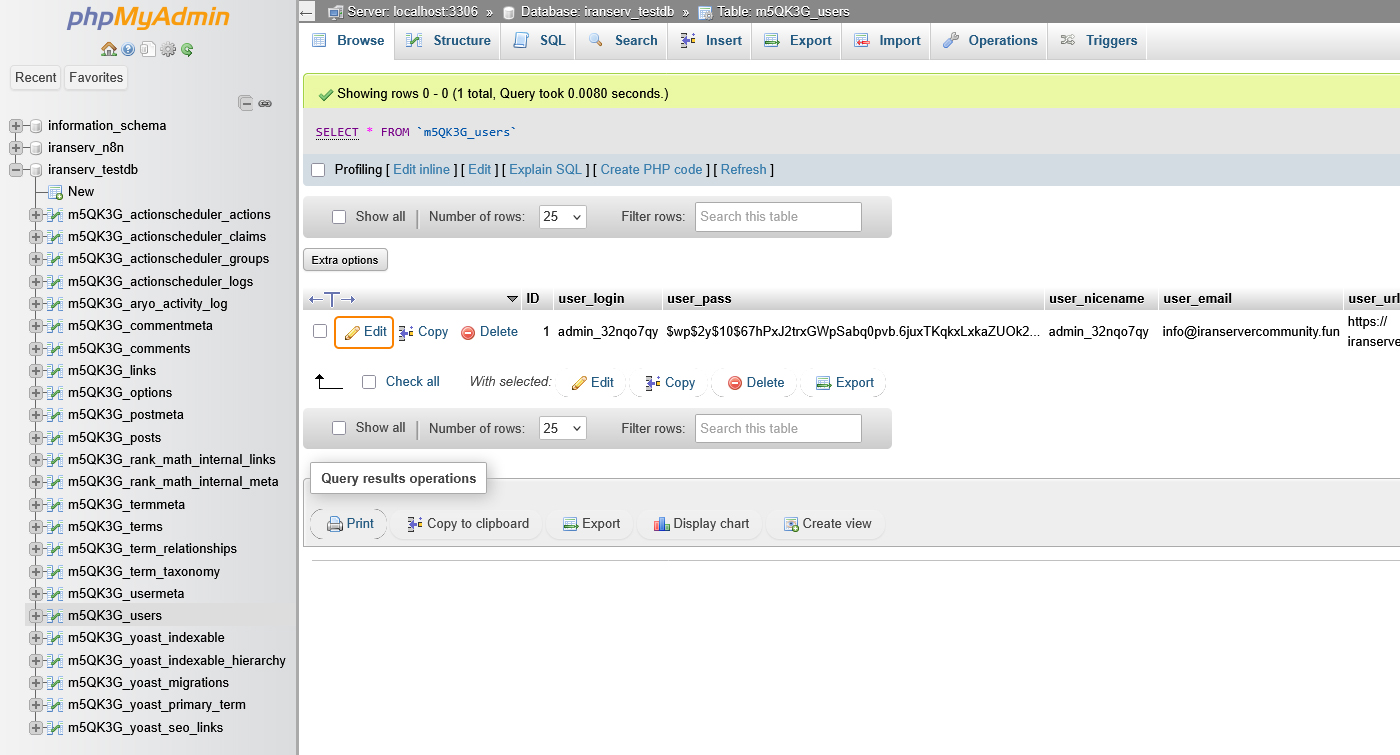The height and width of the screenshot is (755, 1400).
Task: Switch to the Structure tab
Action: pos(449,41)
